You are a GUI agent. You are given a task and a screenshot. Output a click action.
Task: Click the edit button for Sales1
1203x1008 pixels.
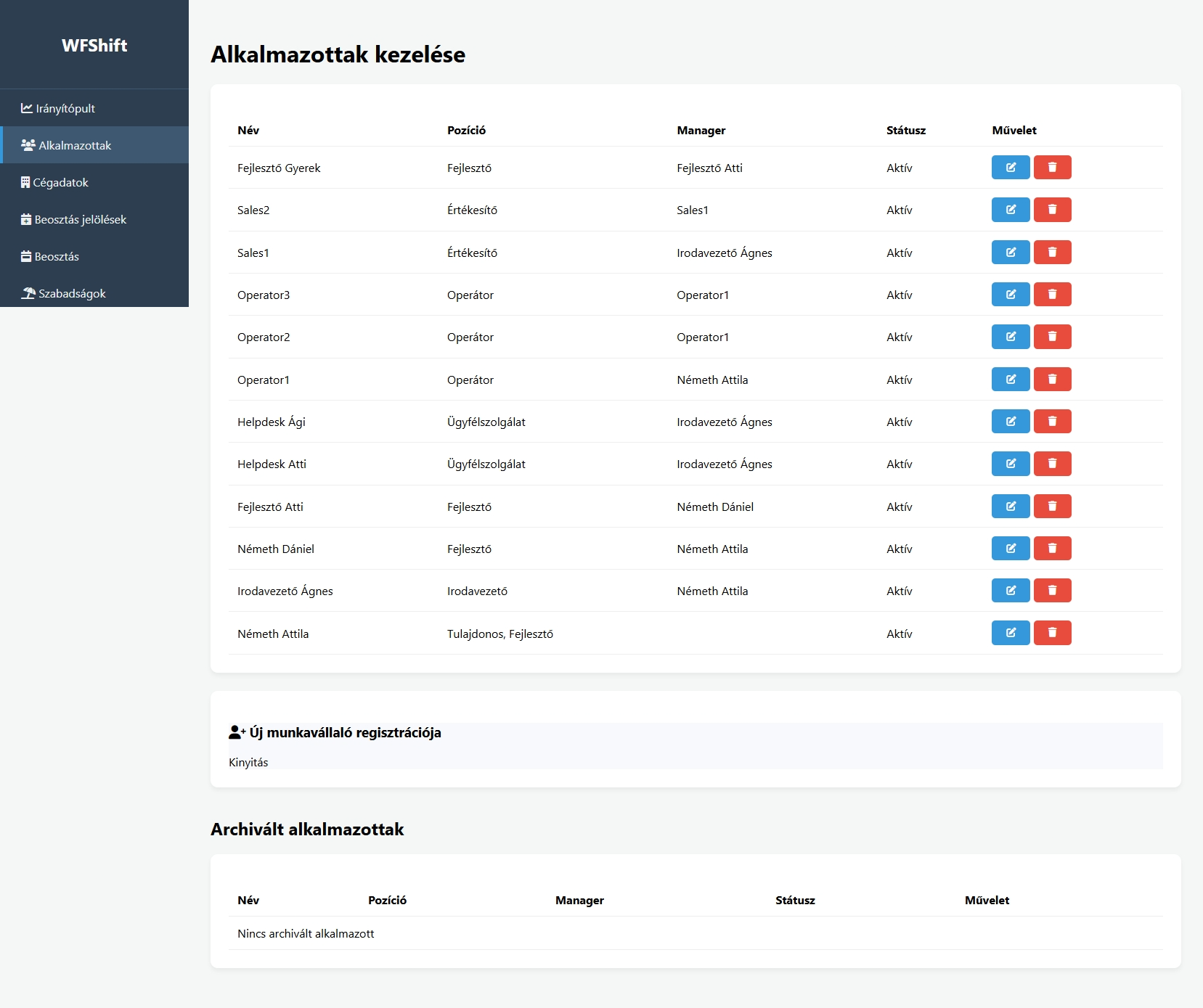pos(1010,253)
